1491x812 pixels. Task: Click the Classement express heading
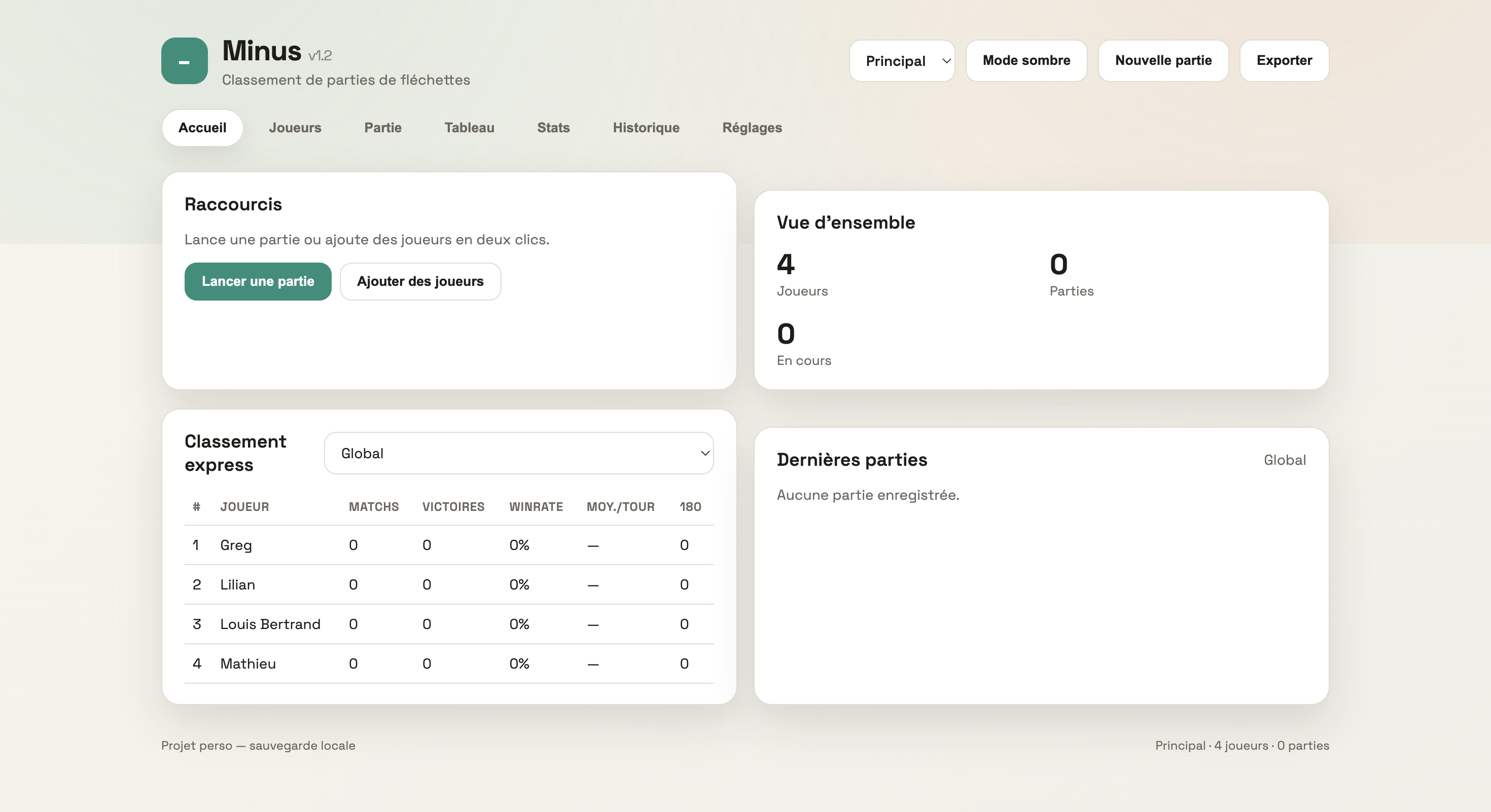(235, 454)
